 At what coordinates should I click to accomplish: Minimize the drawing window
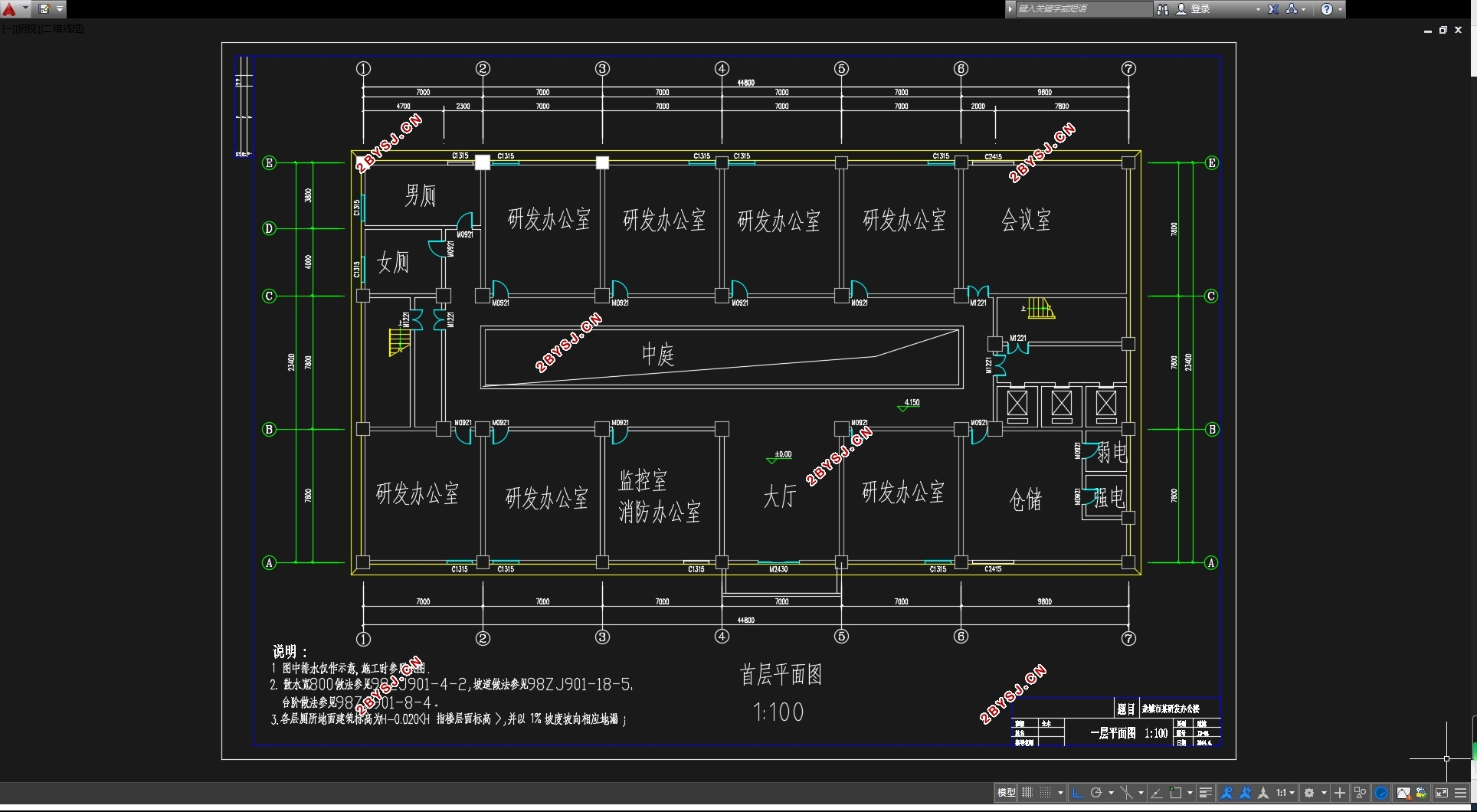tap(1428, 31)
